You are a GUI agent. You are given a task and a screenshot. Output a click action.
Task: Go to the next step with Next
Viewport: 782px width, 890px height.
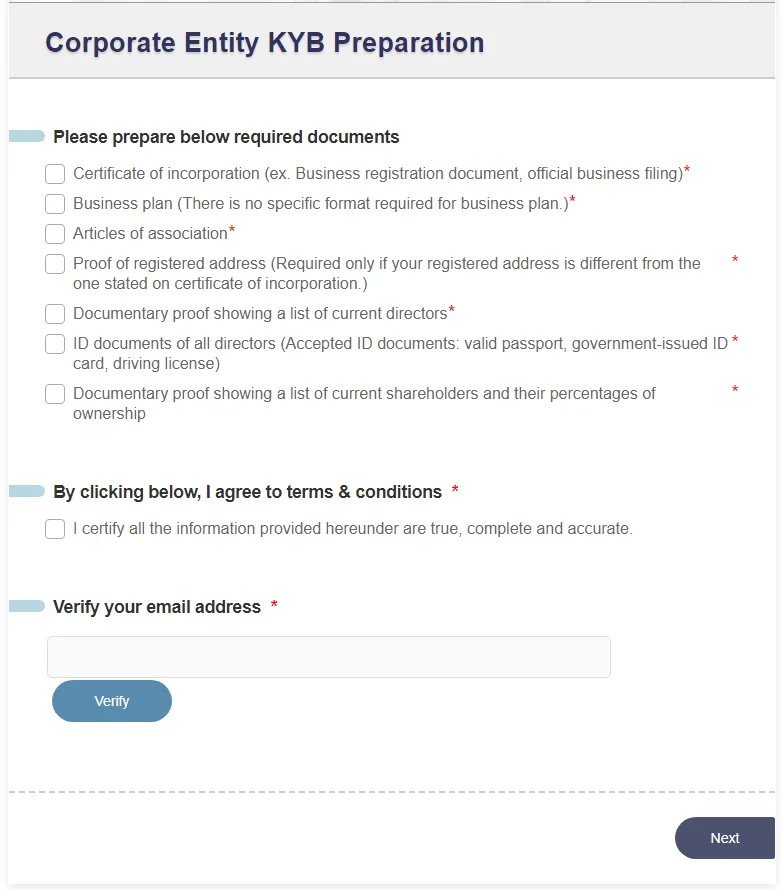click(x=724, y=838)
